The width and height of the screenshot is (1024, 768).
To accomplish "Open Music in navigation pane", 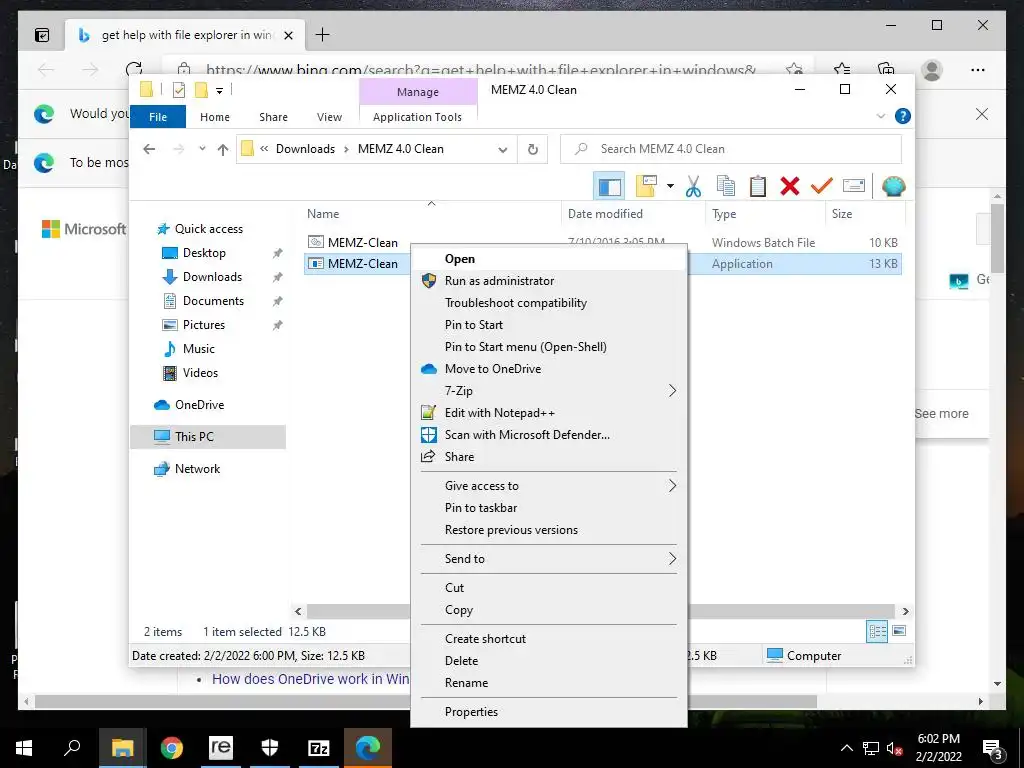I will (199, 349).
